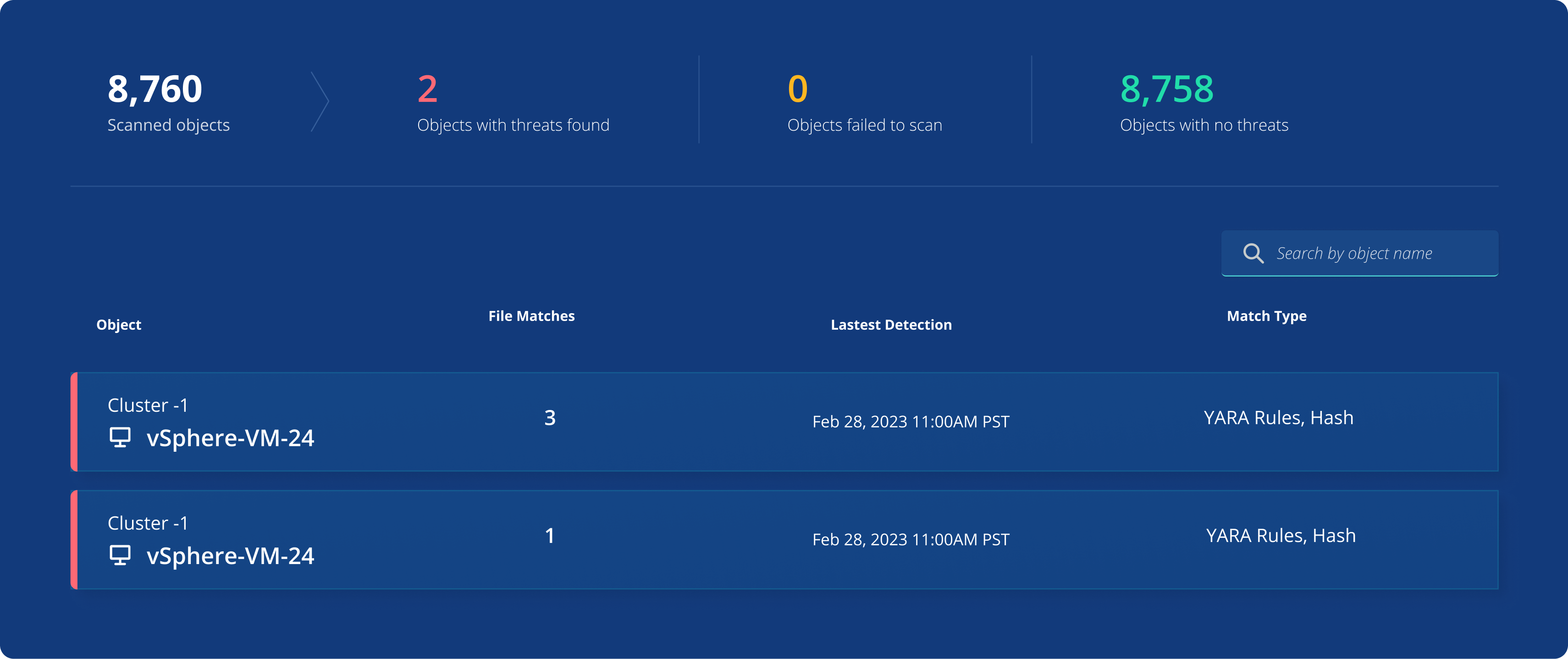Sort by the Object column header
Viewport: 1568px width, 659px height.
click(x=119, y=325)
